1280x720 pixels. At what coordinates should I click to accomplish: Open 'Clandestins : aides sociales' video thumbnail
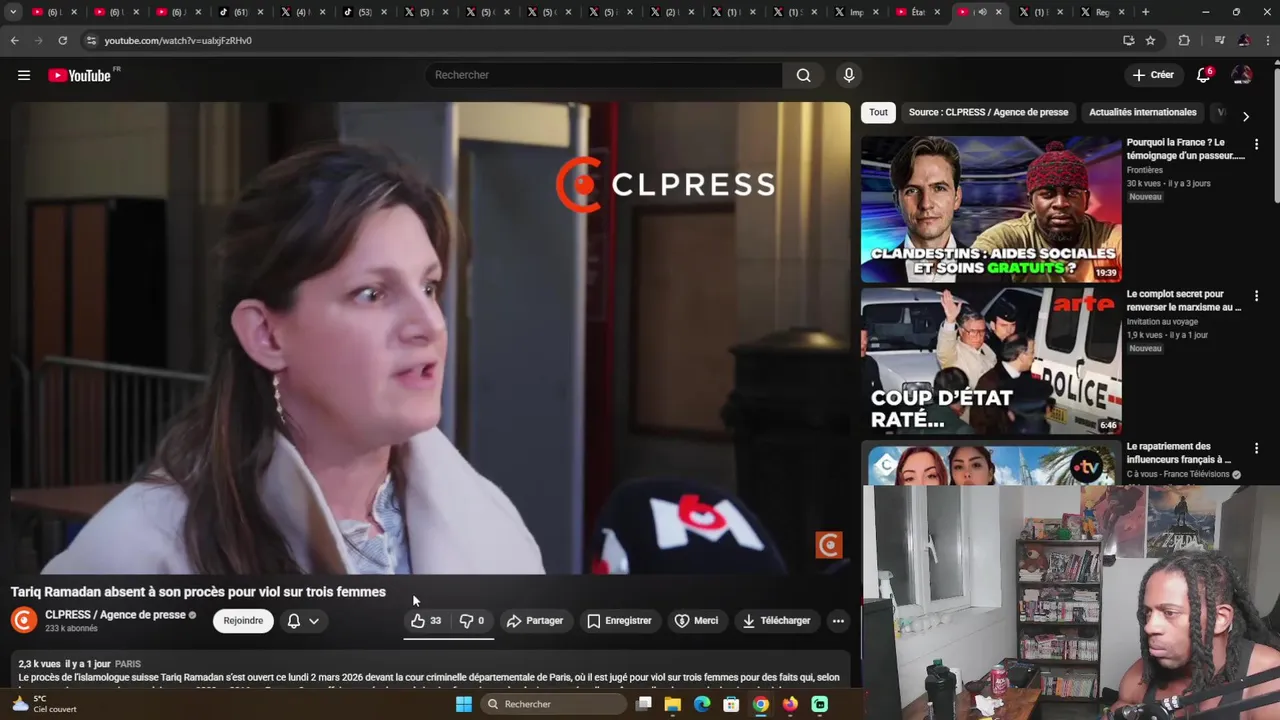pos(991,209)
